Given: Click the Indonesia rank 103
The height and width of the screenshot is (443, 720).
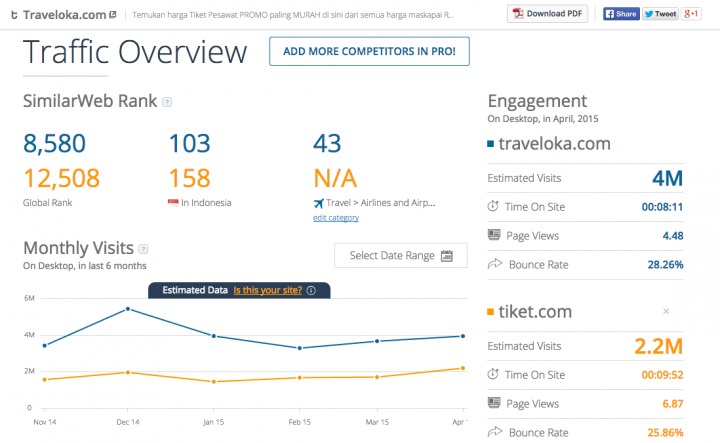Looking at the screenshot, I should click(x=189, y=143).
